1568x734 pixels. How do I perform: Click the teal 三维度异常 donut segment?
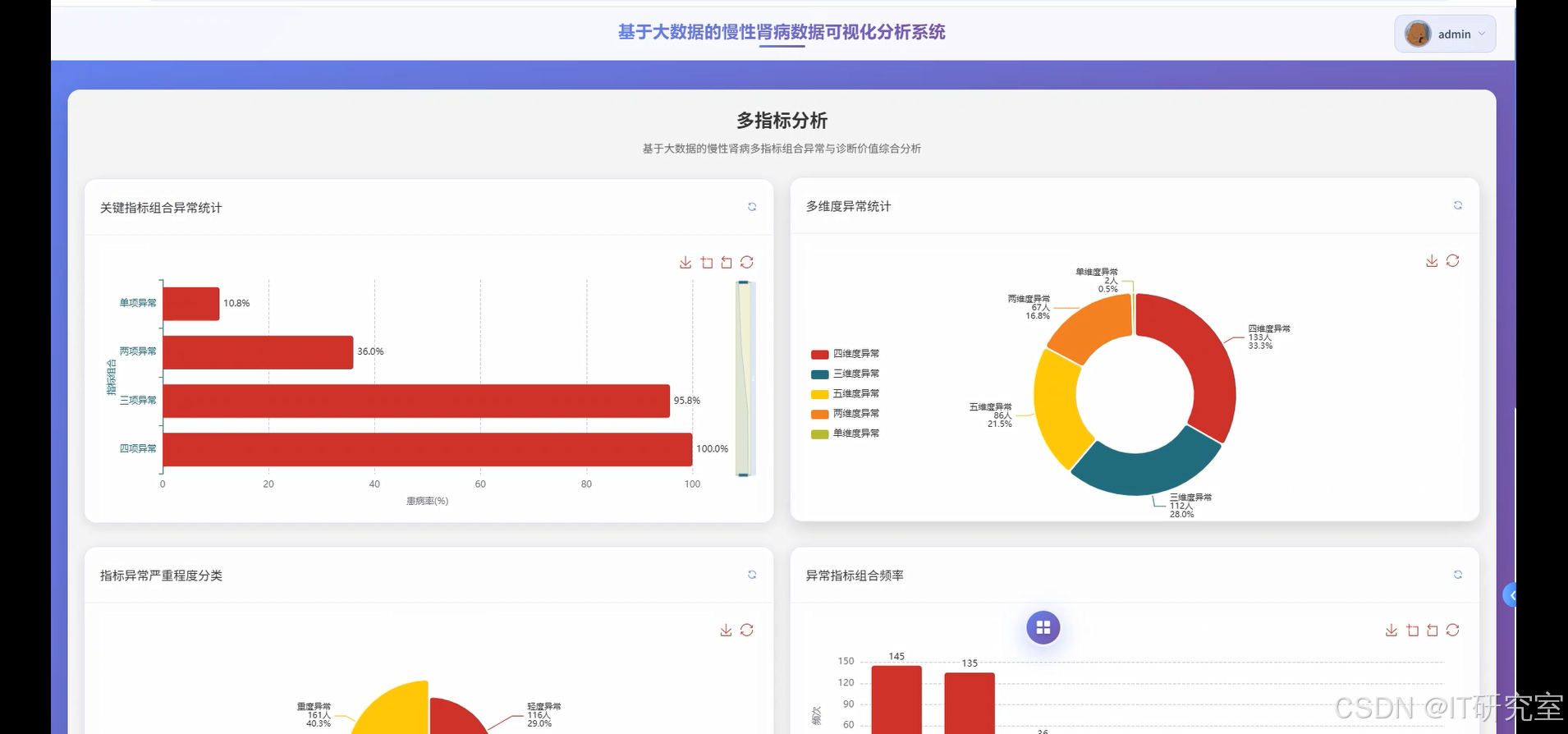coord(1145,472)
